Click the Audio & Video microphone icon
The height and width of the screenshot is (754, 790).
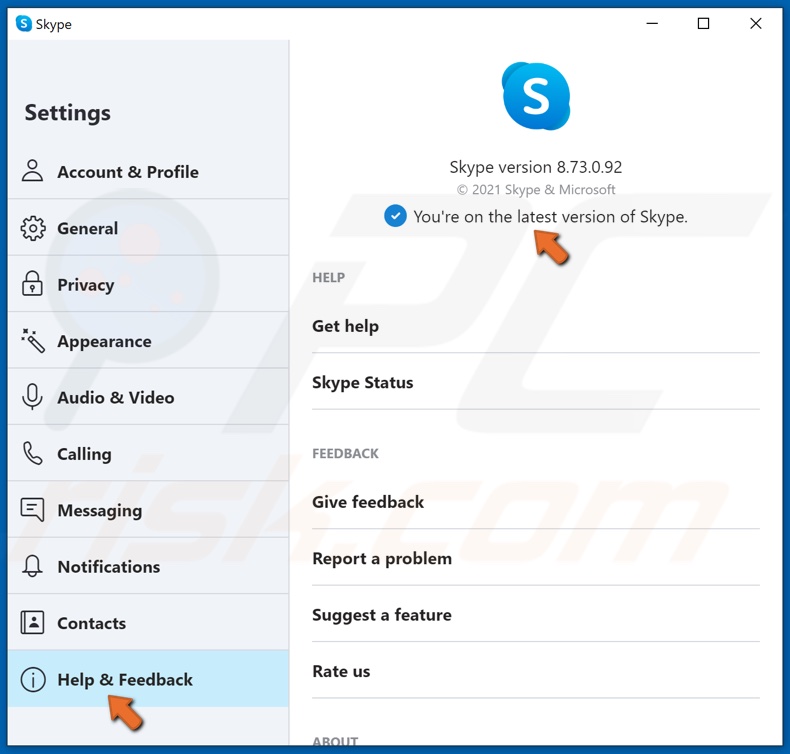click(32, 396)
